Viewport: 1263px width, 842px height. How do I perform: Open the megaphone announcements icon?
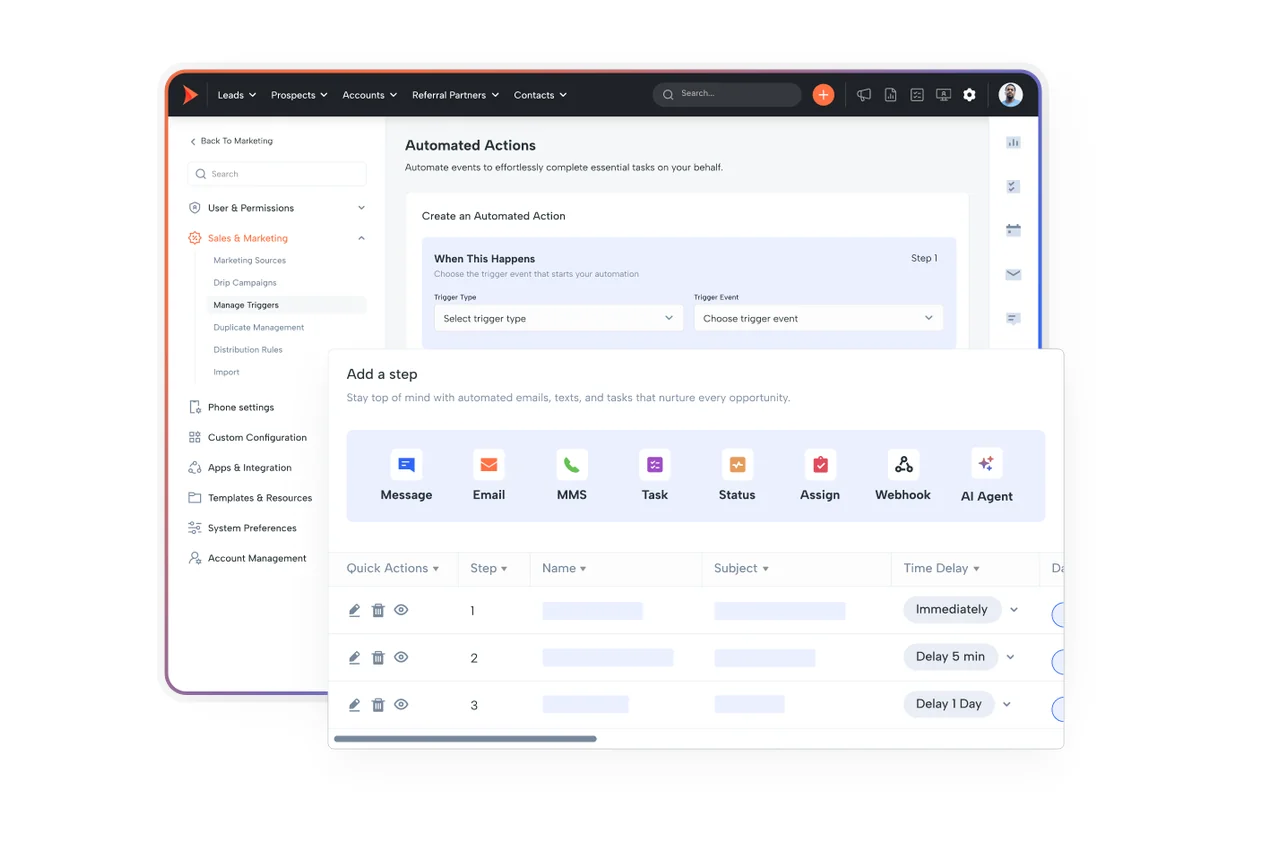point(864,95)
